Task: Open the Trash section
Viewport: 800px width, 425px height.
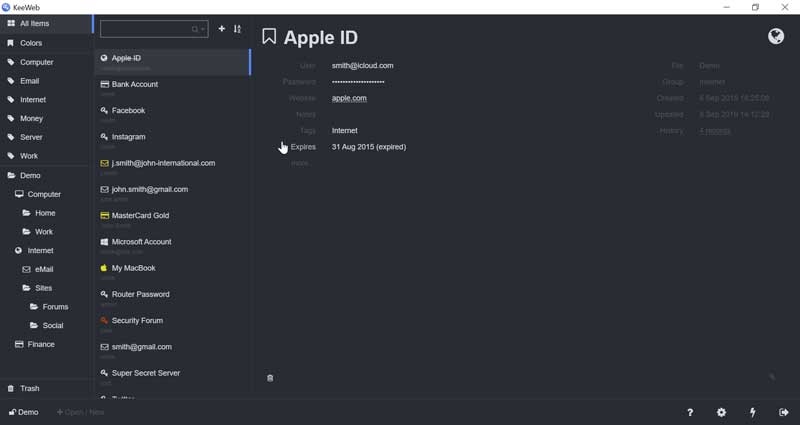Action: point(30,388)
